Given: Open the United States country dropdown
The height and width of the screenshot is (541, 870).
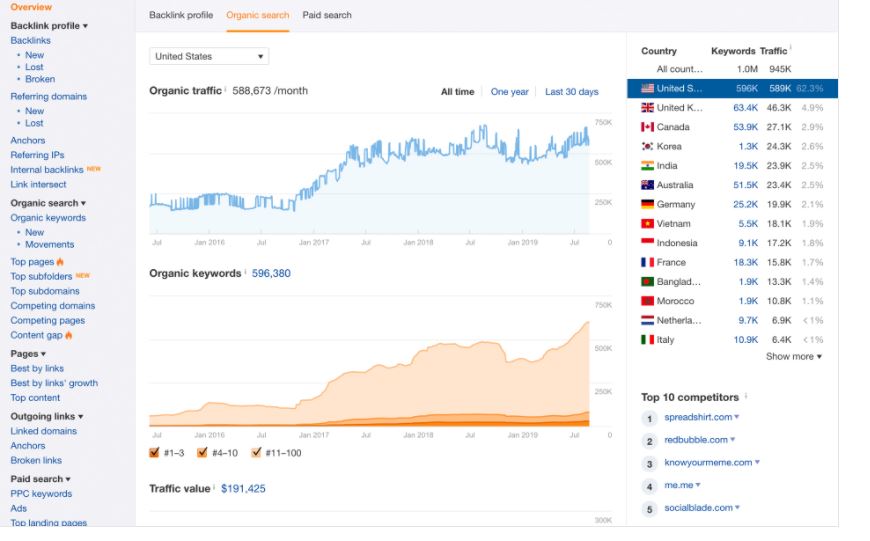Looking at the screenshot, I should (x=209, y=56).
